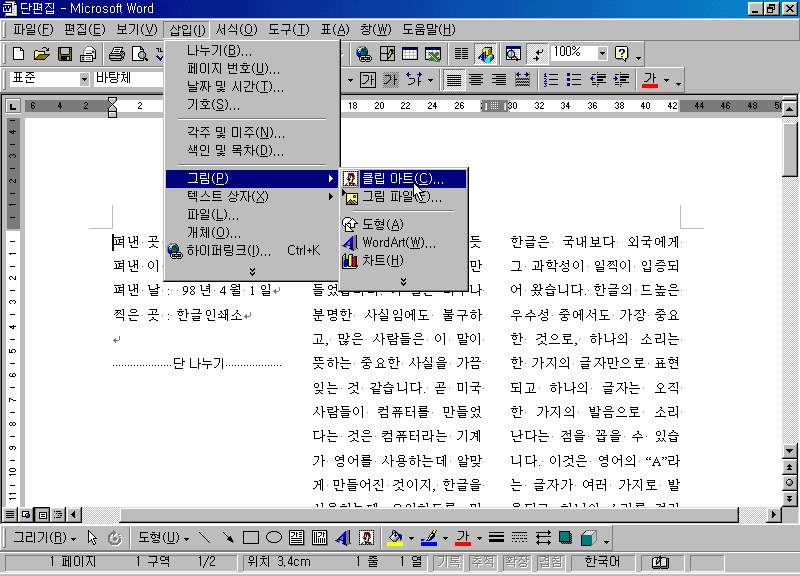
Task: Choose WordArt(W) from the submenu
Action: click(403, 242)
